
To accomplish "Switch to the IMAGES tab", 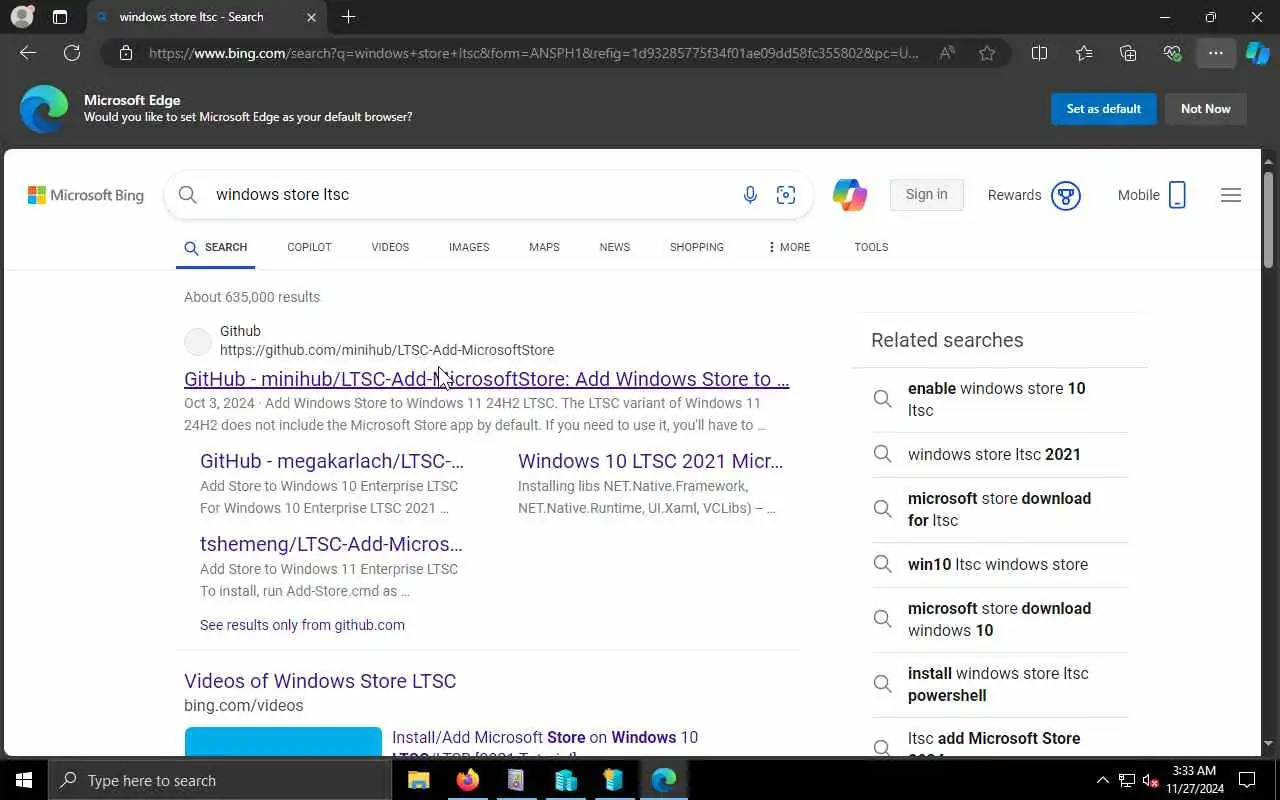I will pyautogui.click(x=469, y=247).
